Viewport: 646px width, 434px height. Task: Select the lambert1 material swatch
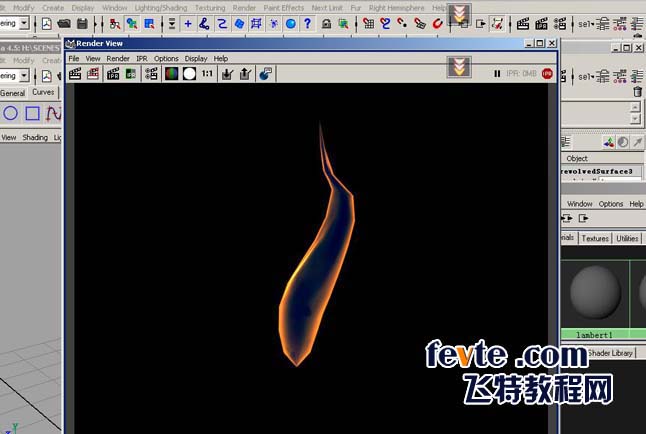(595, 292)
